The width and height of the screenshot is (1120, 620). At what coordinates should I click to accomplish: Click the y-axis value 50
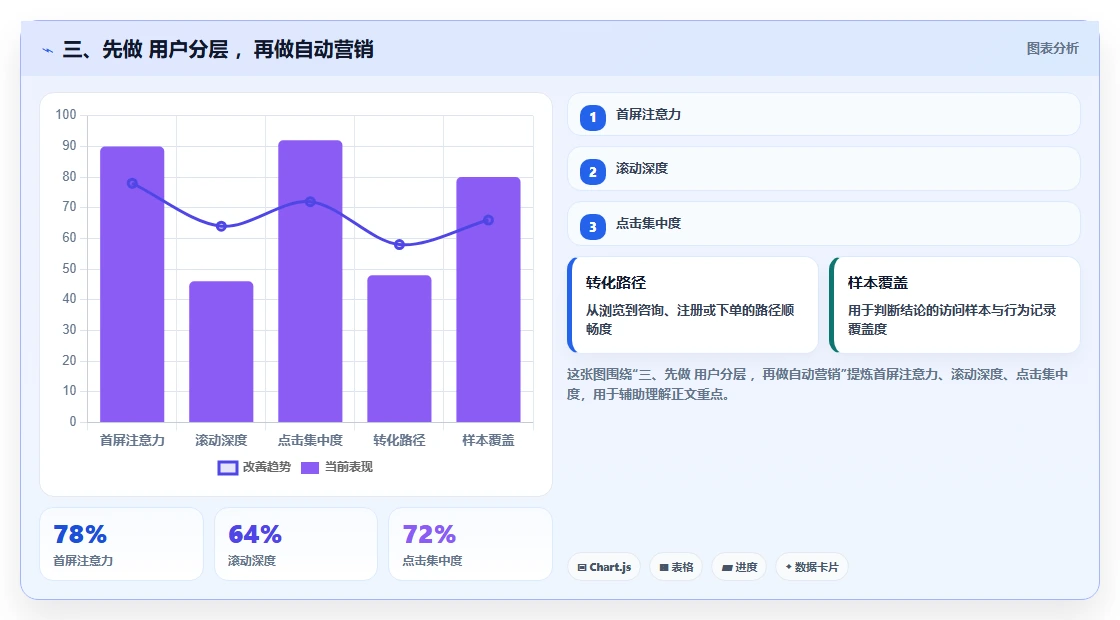[x=69, y=269]
